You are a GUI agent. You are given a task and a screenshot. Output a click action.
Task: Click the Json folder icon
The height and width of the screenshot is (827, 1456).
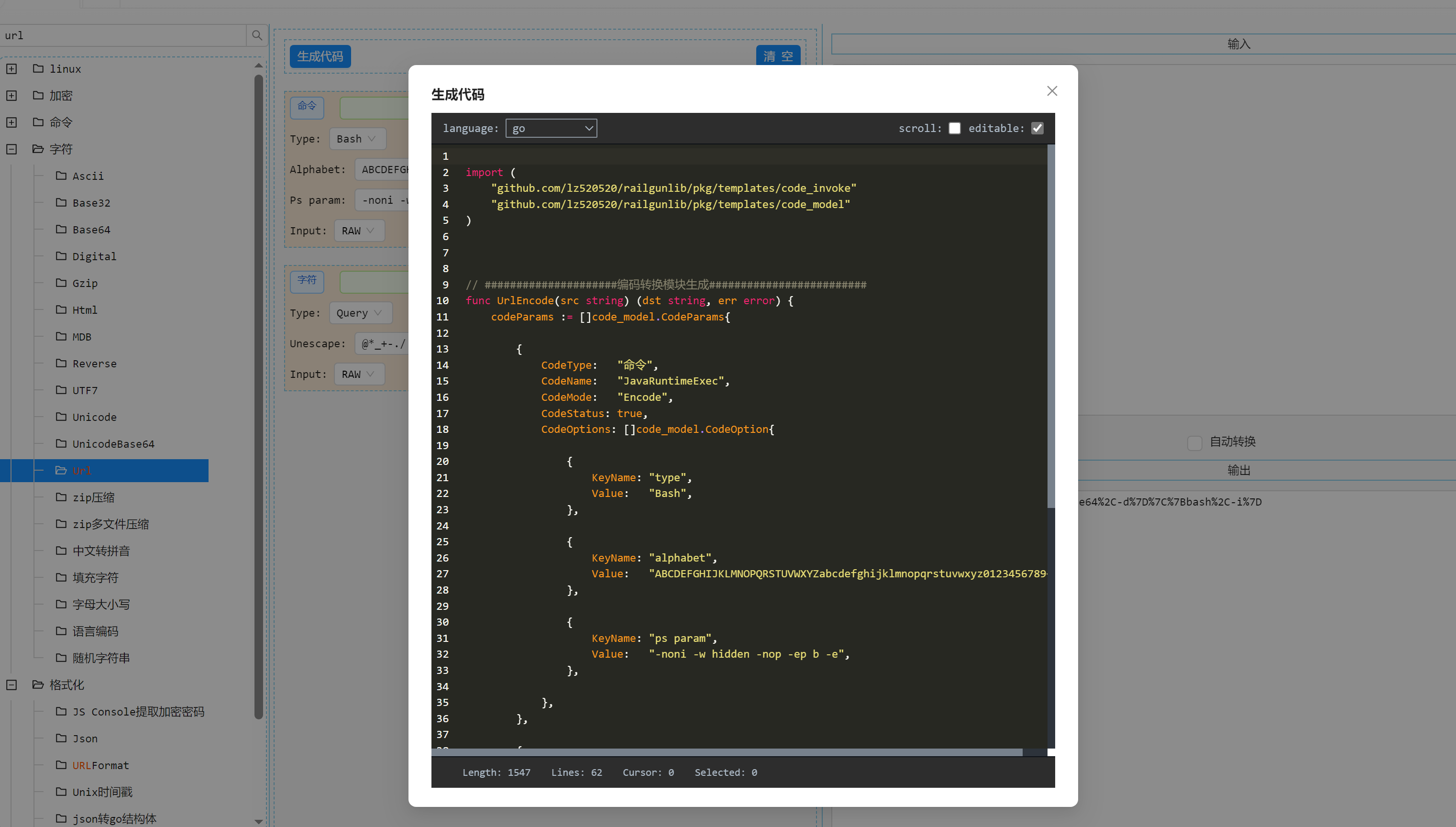[x=61, y=738]
